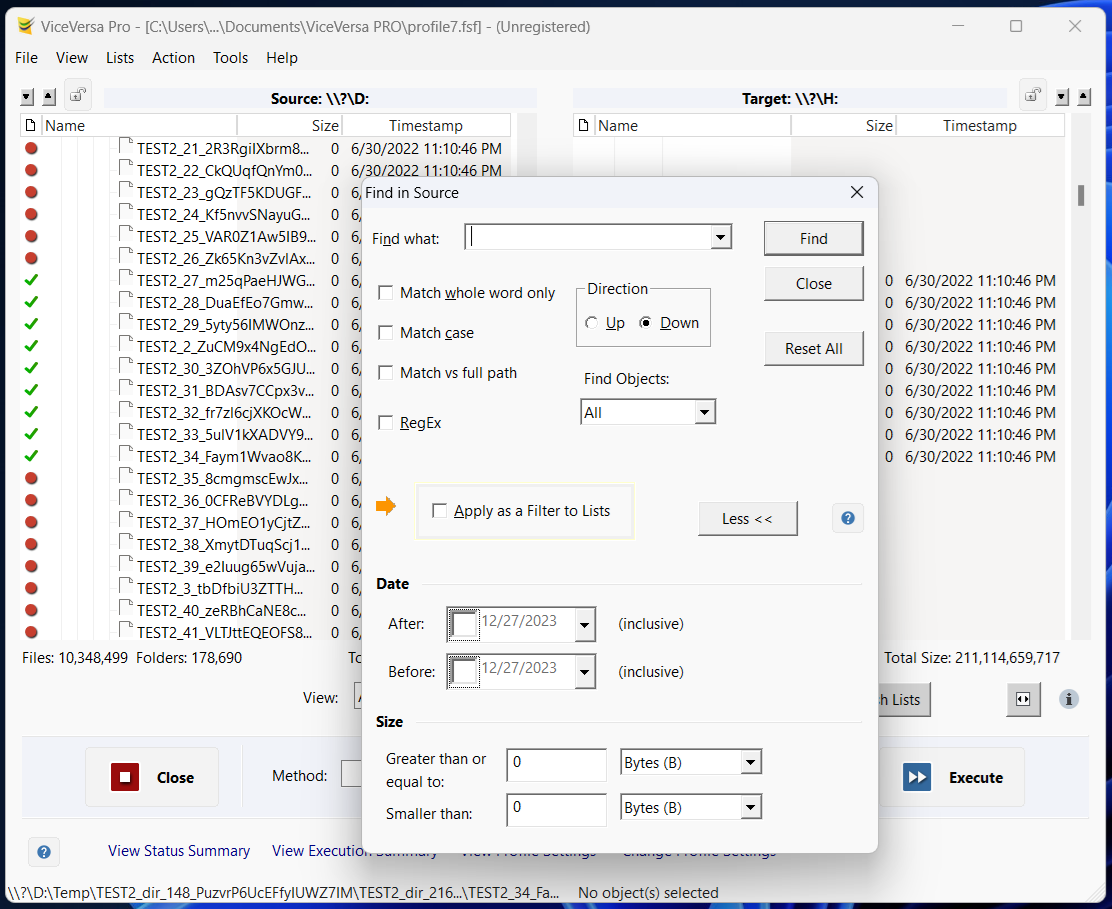Enable Match vs full path

click(386, 372)
